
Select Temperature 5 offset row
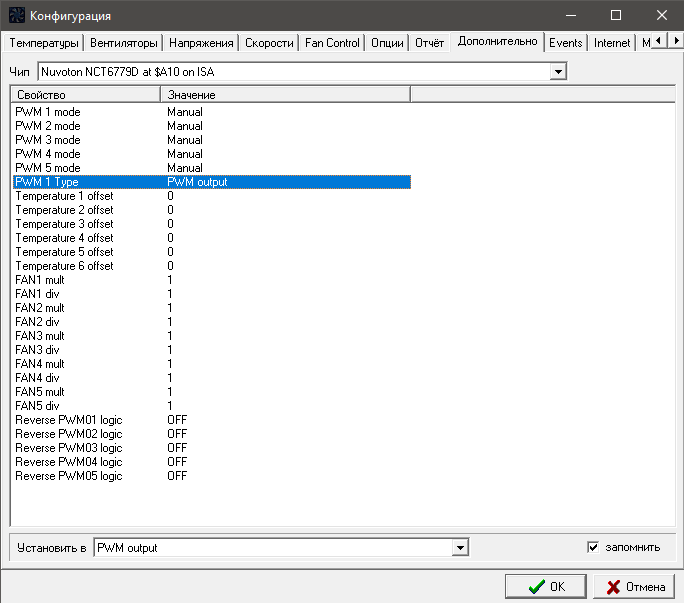[x=212, y=252]
